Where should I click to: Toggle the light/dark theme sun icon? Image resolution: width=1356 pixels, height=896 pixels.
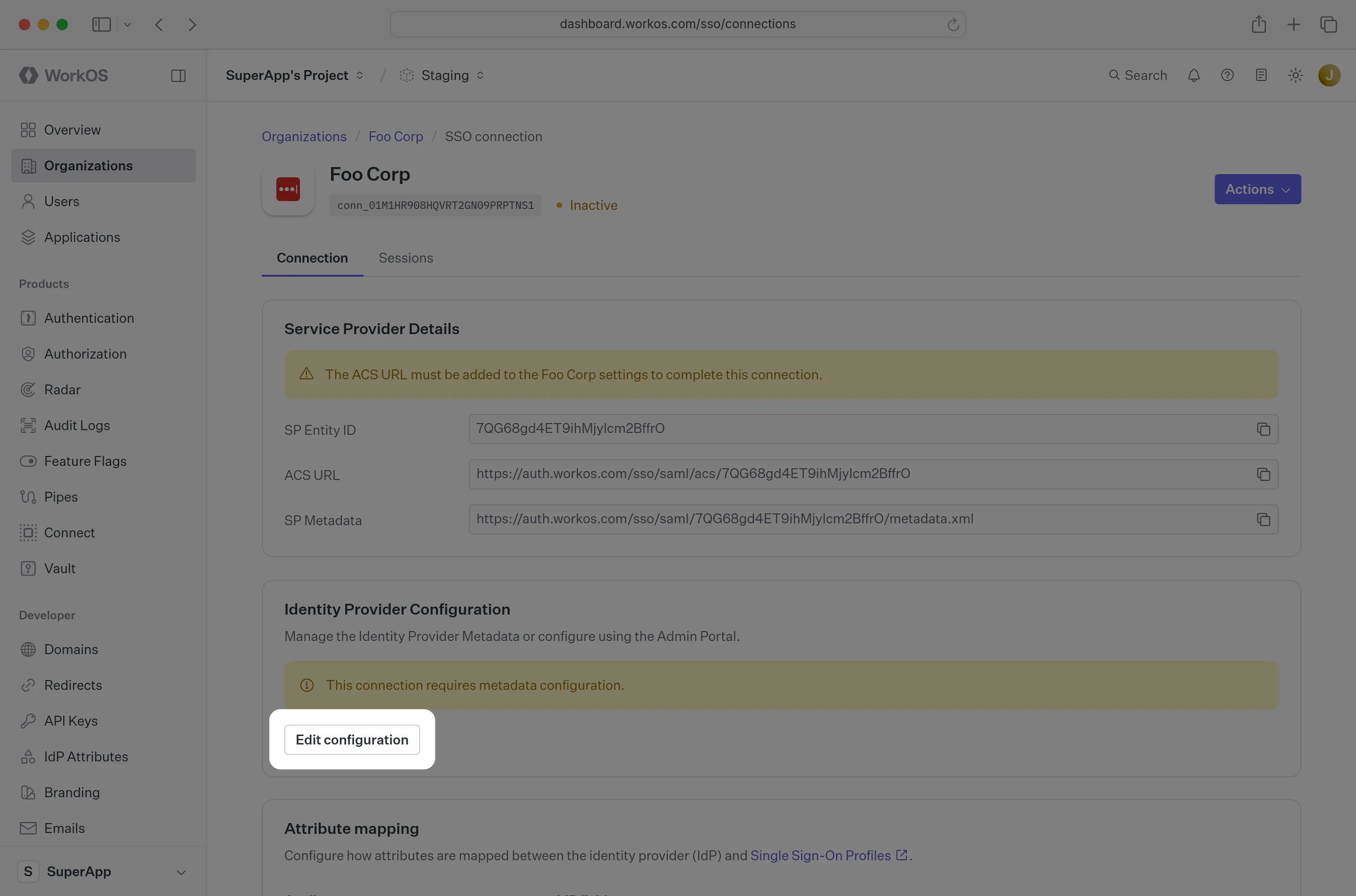point(1295,75)
